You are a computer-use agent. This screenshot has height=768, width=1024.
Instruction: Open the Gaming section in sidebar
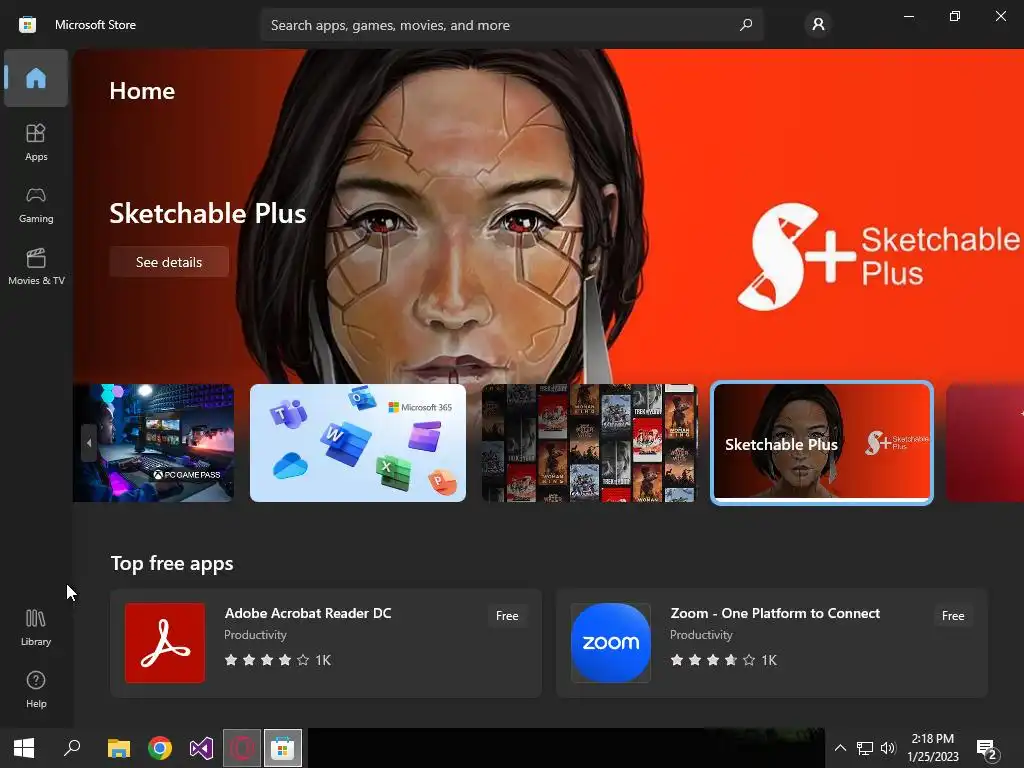pyautogui.click(x=36, y=204)
